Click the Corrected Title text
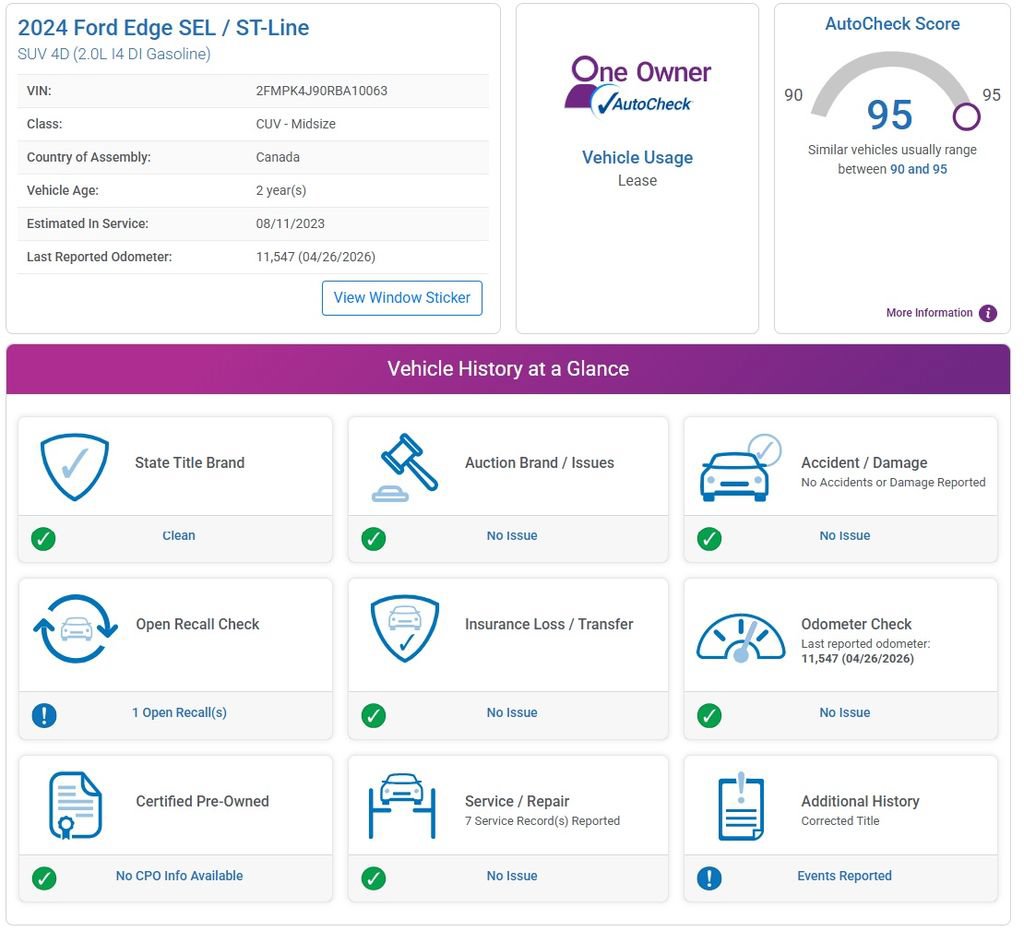Viewport: 1024px width, 934px height. pos(840,821)
